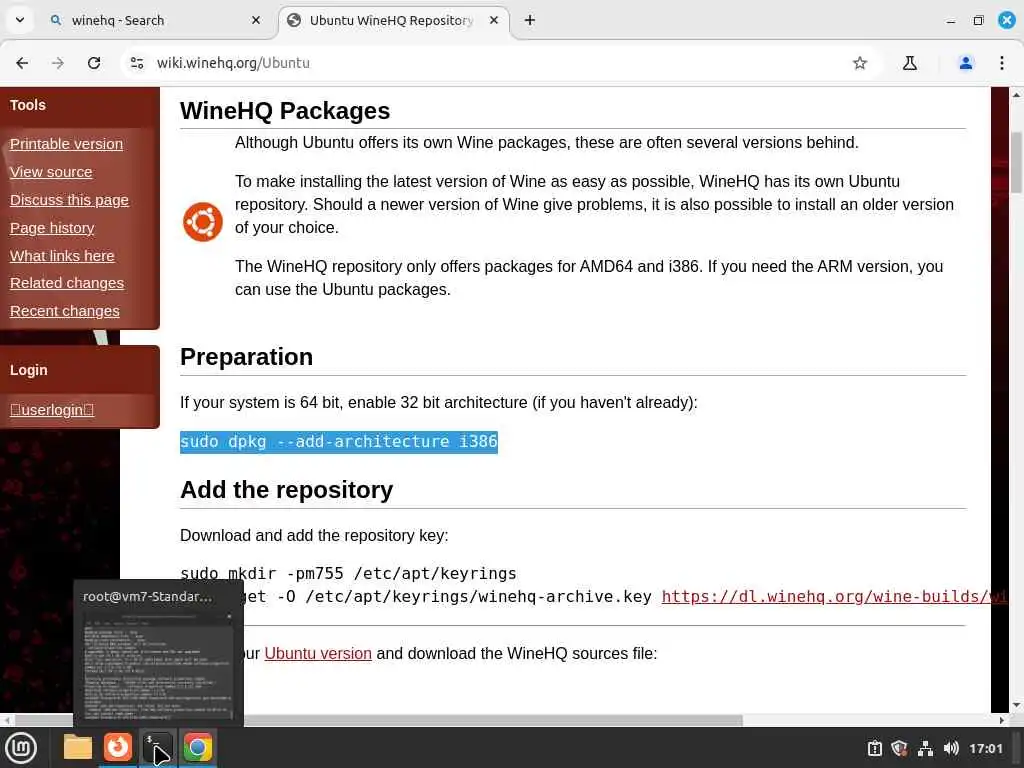Open Related changes link
The height and width of the screenshot is (768, 1024).
pos(67,283)
